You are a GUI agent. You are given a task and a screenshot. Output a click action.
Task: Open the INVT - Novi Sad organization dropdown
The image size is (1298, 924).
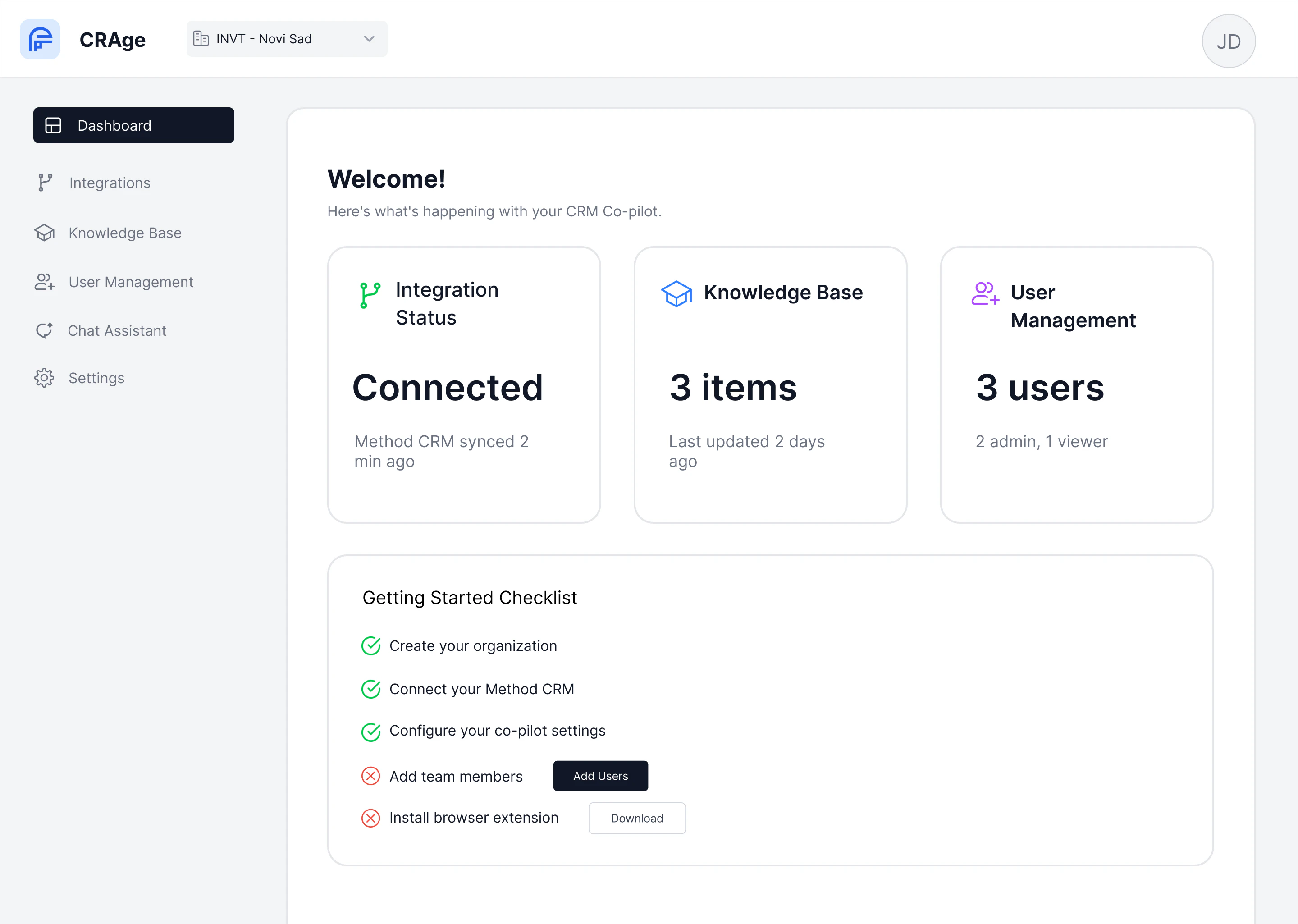tap(286, 39)
